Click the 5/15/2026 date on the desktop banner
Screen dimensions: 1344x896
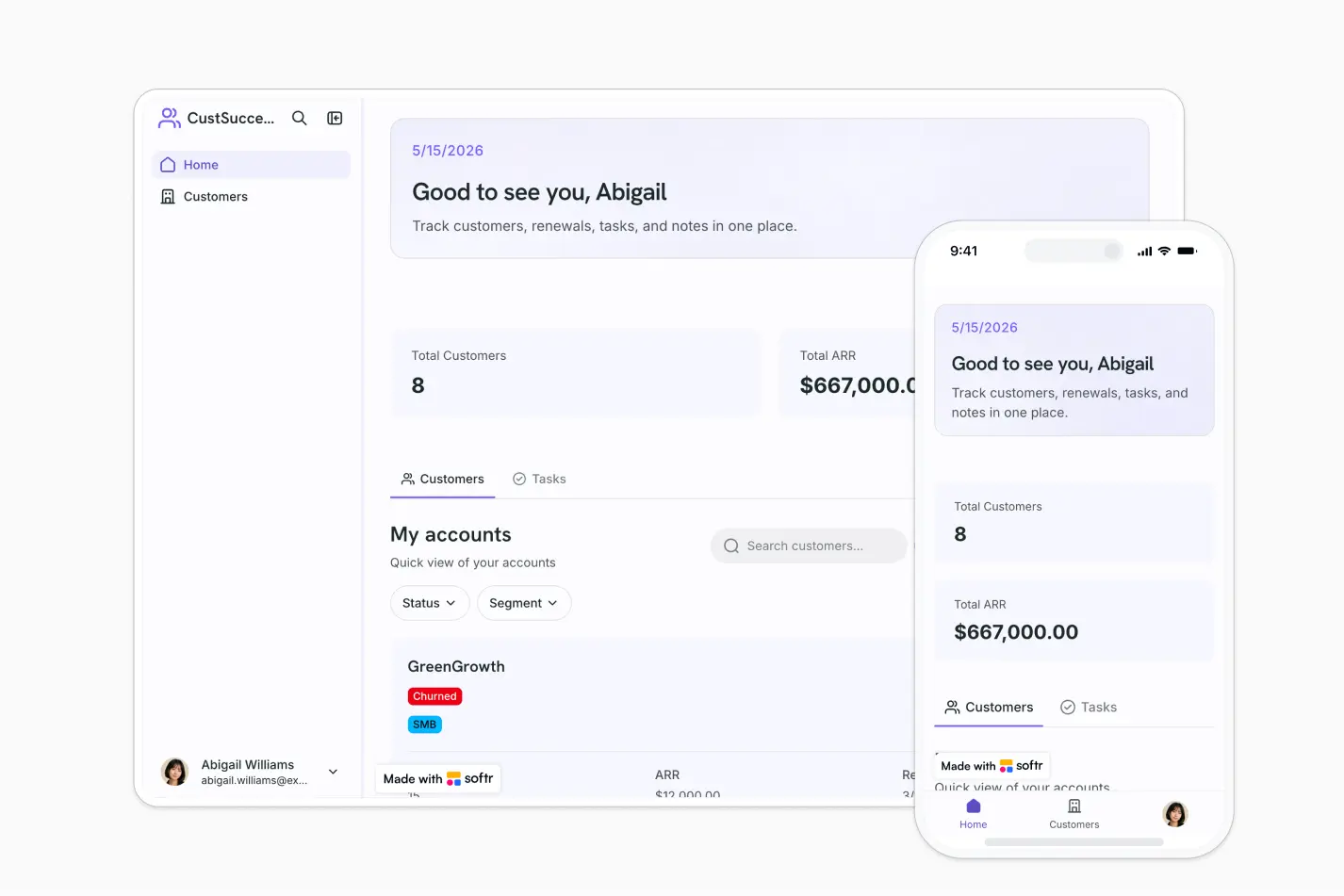[448, 151]
